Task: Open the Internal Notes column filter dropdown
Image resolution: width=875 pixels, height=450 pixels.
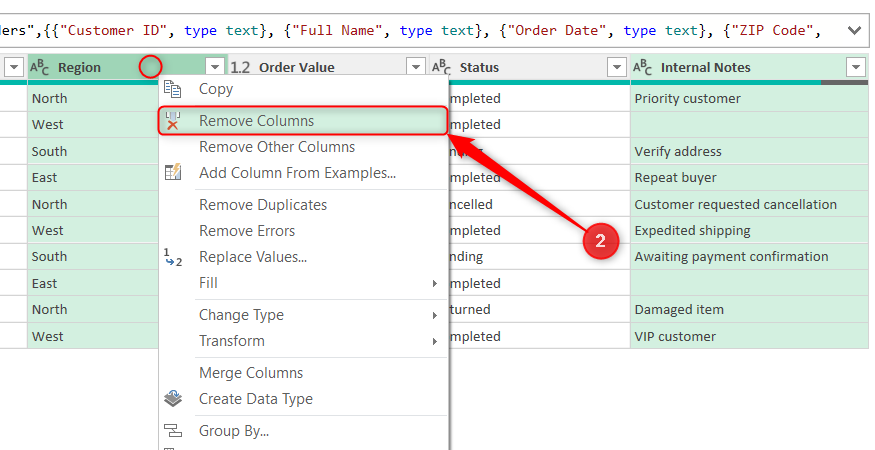Action: pos(856,68)
